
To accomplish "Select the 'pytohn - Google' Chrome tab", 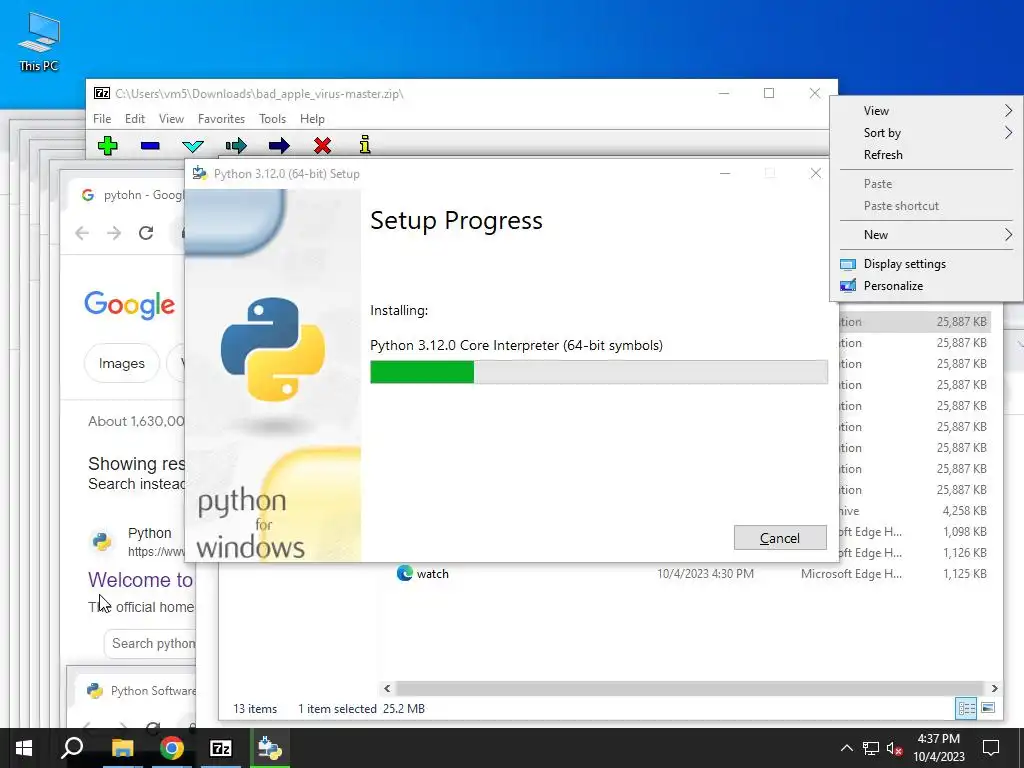I will [x=133, y=195].
